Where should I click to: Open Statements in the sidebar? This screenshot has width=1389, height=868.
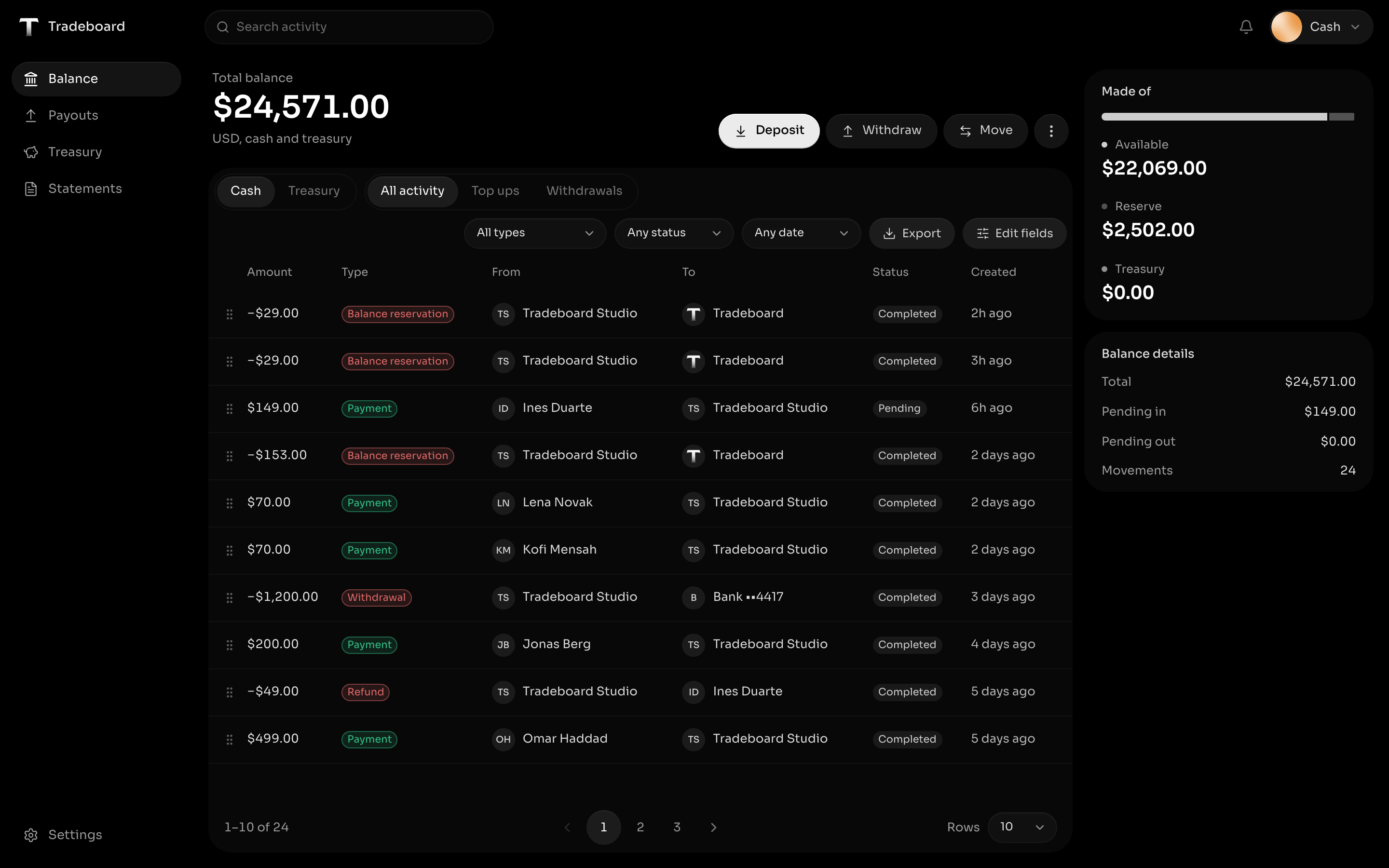tap(96, 189)
